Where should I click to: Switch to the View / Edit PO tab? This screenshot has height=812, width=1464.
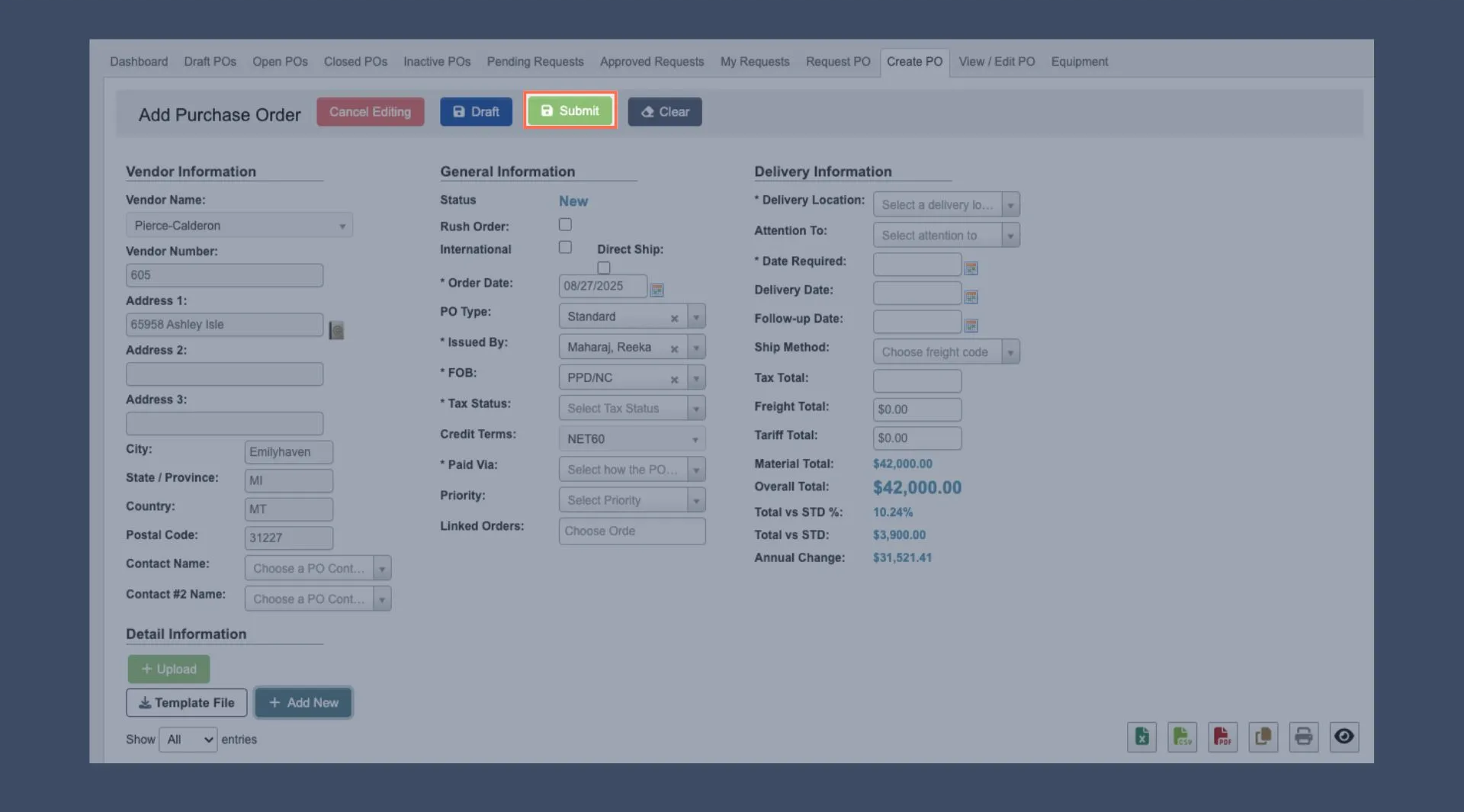(x=997, y=62)
